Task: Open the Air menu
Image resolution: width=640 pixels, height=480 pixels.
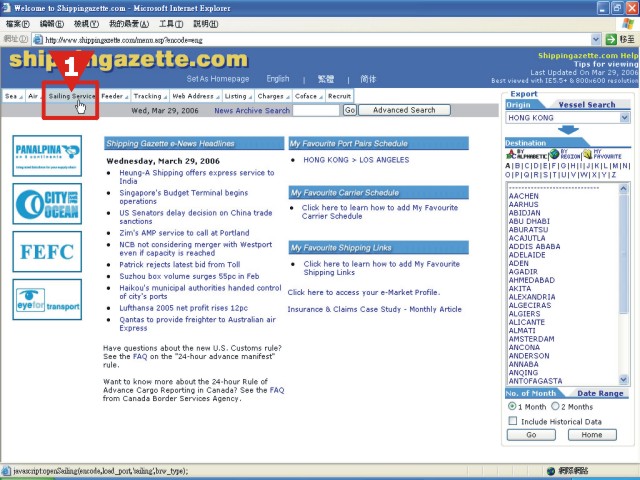Action: point(34,96)
